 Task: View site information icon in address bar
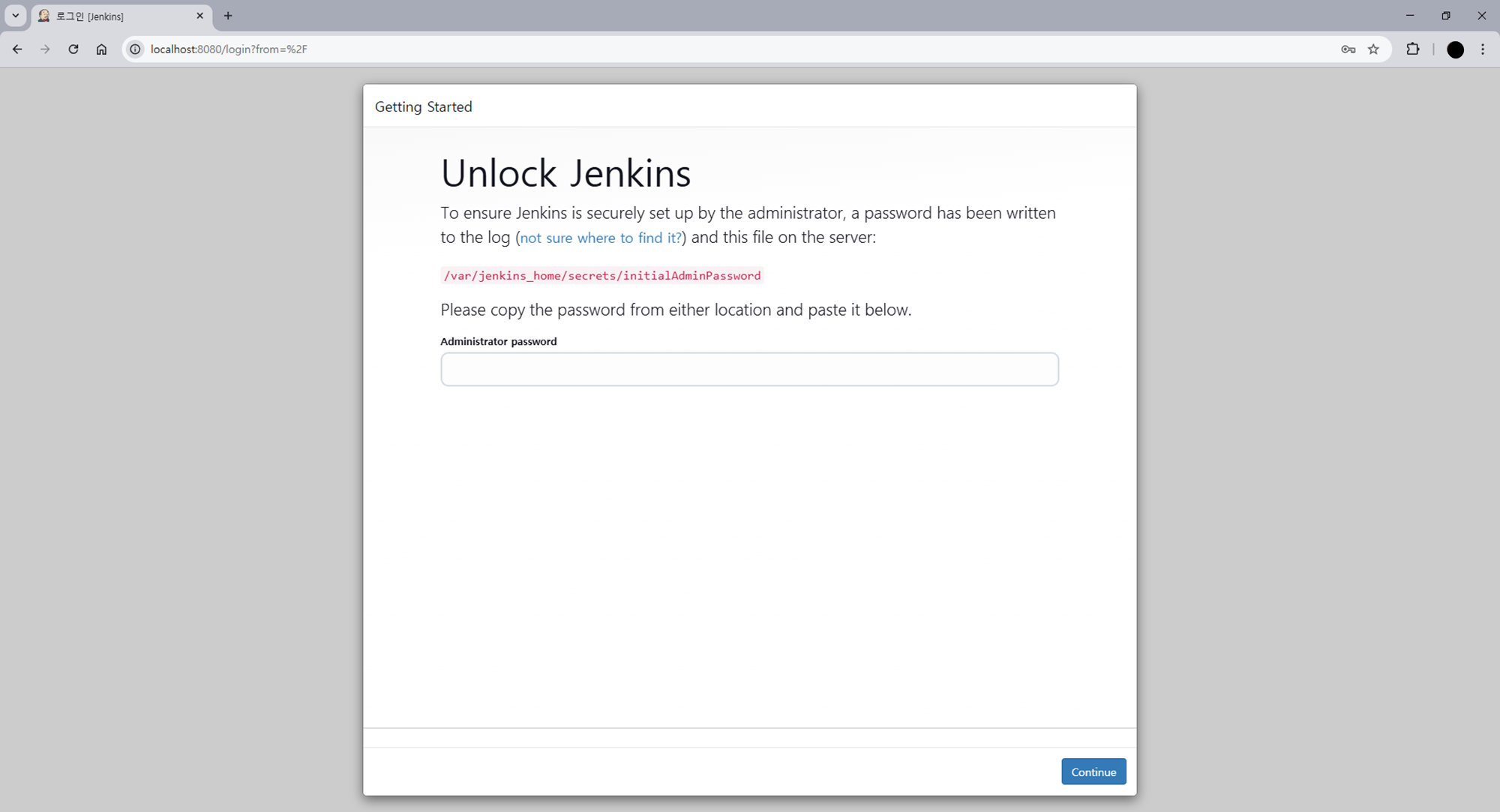[x=135, y=49]
